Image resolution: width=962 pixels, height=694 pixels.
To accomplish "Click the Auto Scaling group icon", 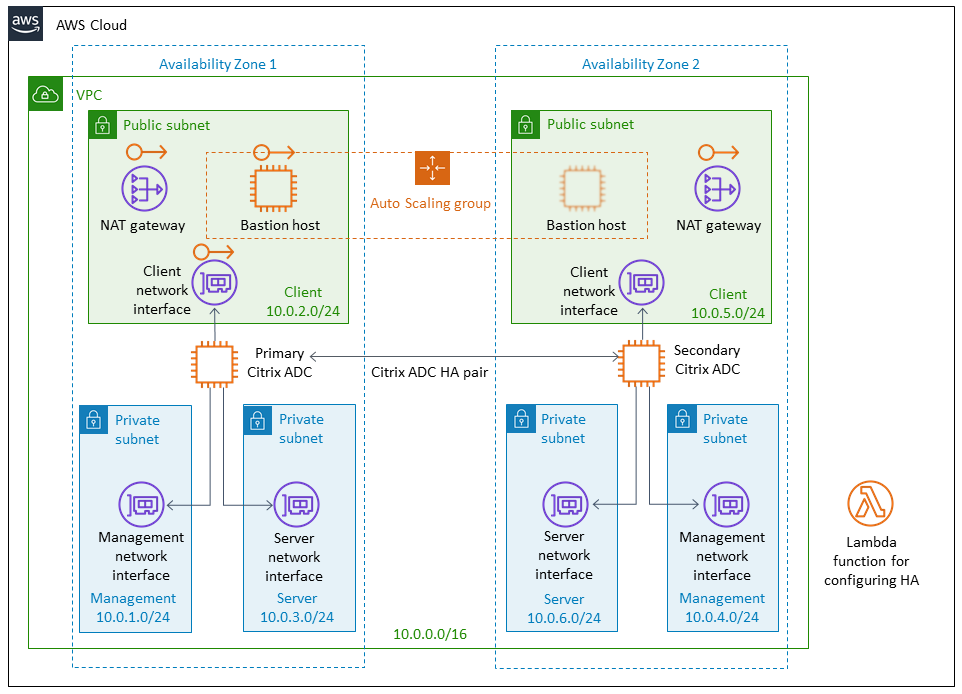I will coord(431,168).
